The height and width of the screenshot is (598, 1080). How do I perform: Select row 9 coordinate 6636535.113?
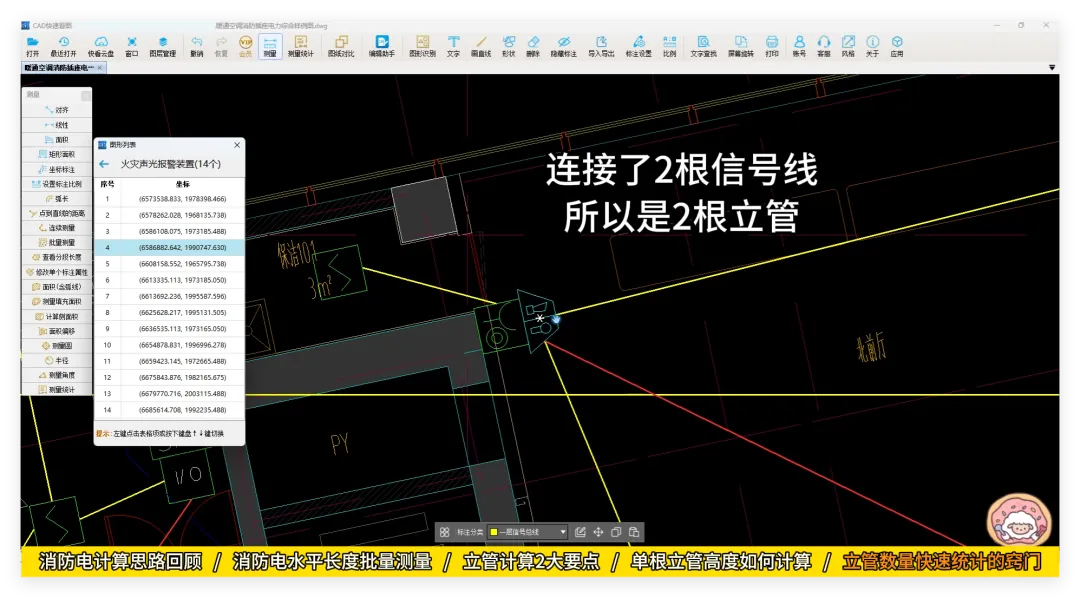click(169, 329)
